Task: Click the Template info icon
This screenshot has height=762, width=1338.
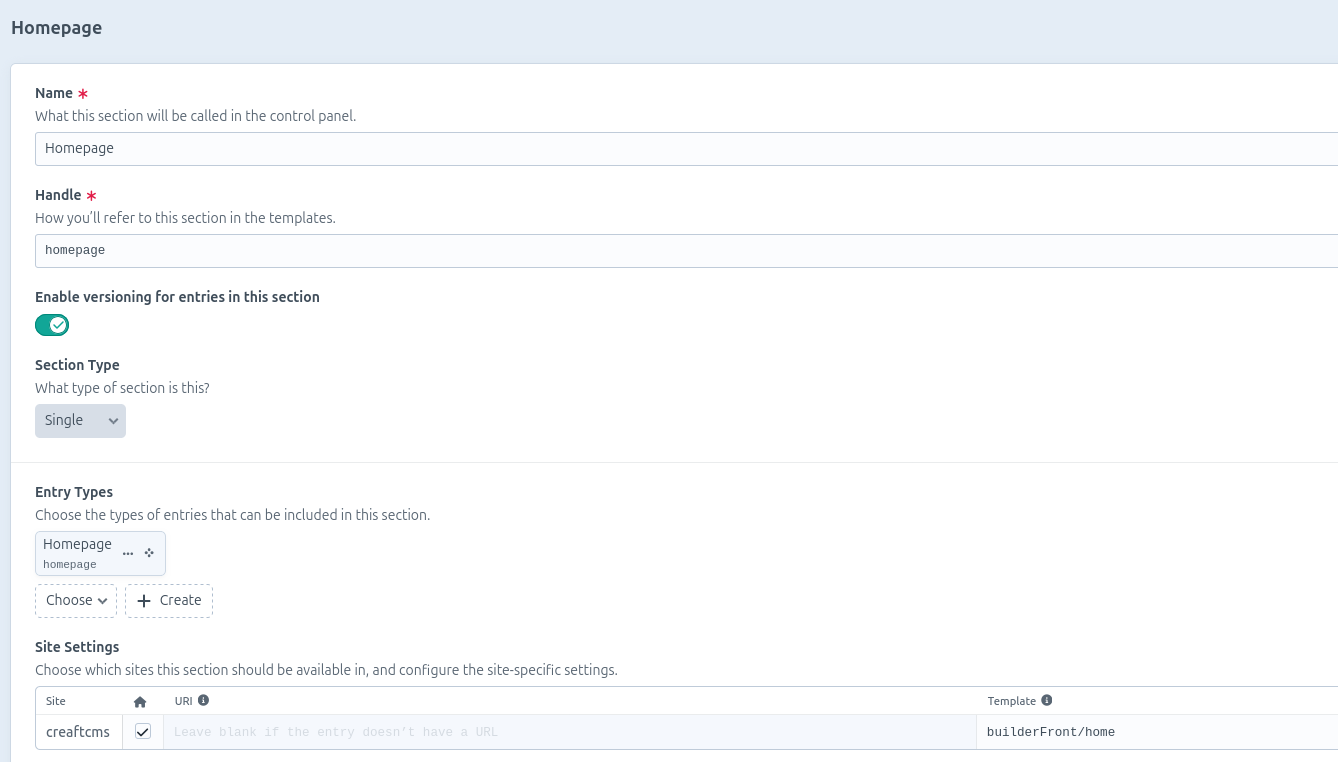Action: 1047,700
